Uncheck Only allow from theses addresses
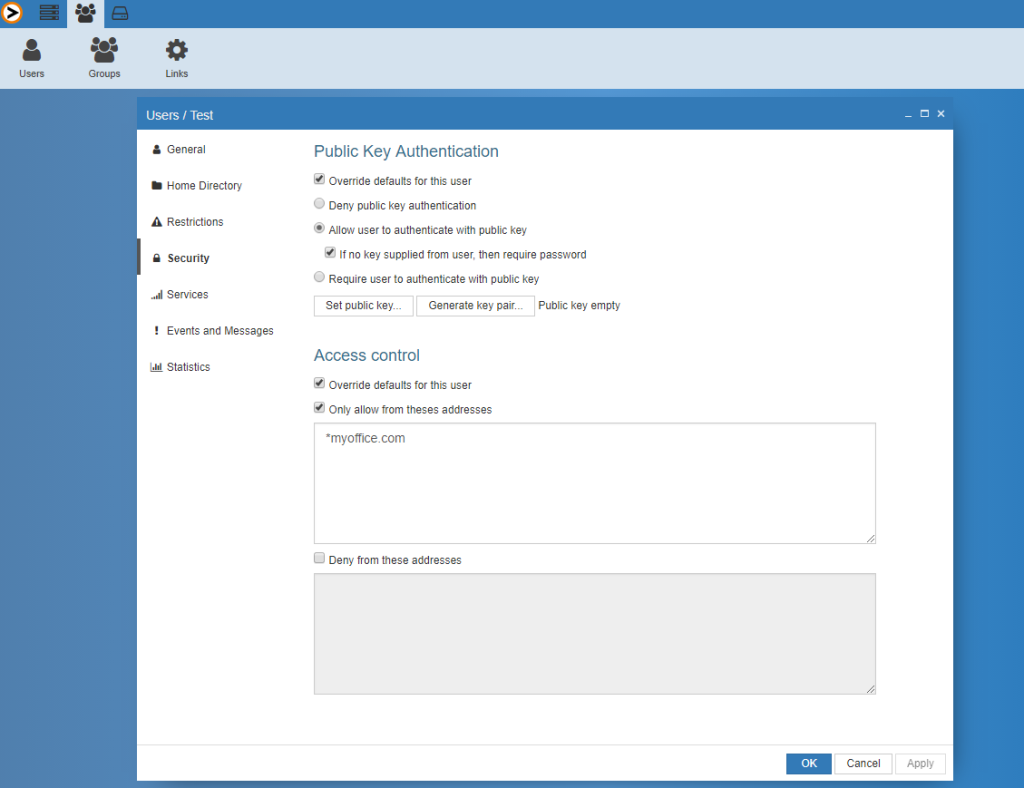This screenshot has height=788, width=1024. point(319,407)
